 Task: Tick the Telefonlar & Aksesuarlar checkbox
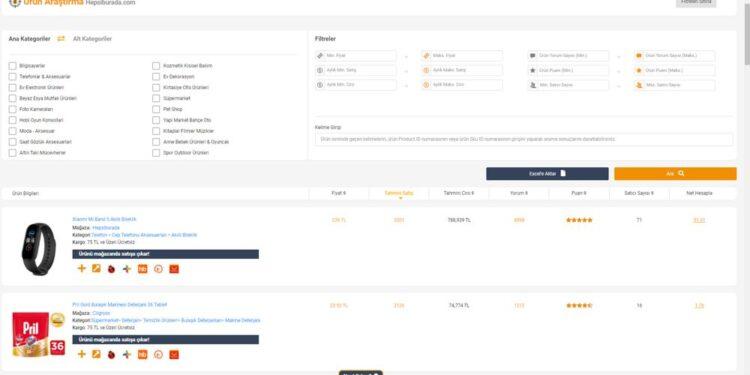click(x=12, y=77)
